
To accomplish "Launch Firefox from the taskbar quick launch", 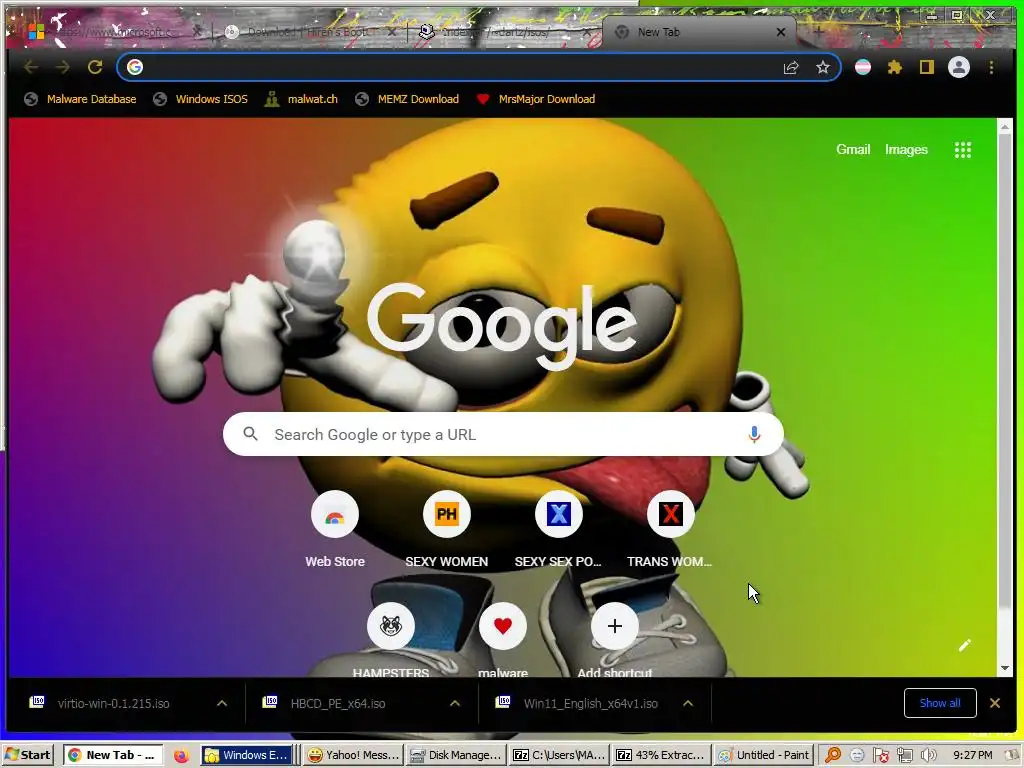I will [181, 755].
